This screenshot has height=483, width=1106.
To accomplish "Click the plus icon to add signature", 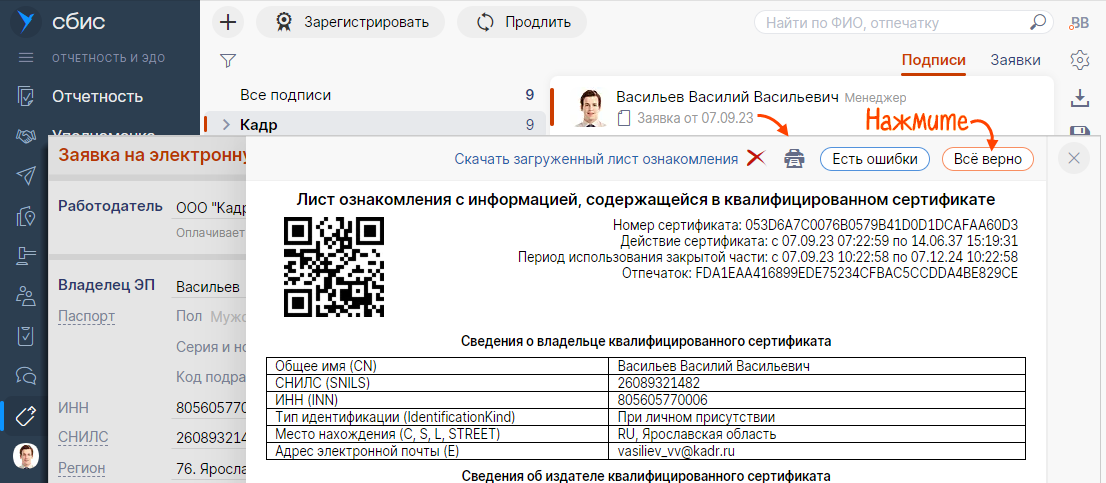I will pyautogui.click(x=229, y=22).
